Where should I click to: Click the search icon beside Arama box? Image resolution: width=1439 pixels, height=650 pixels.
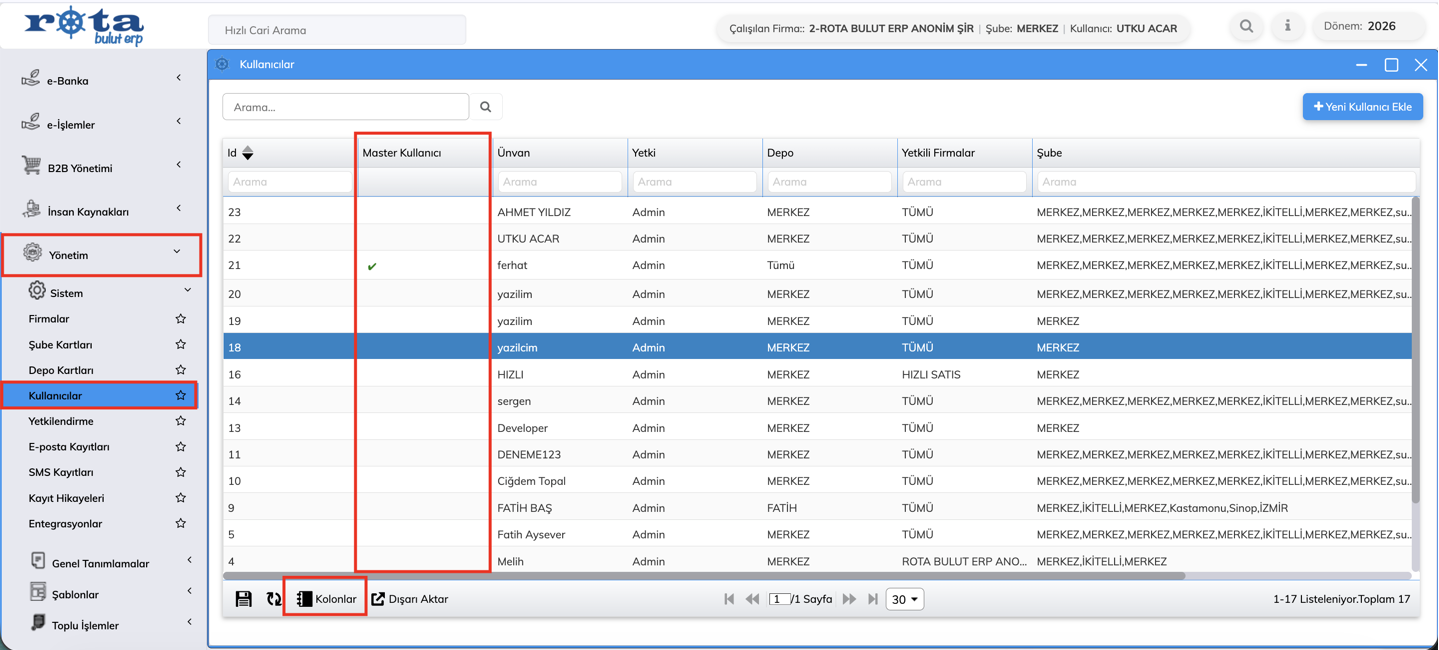coord(486,107)
